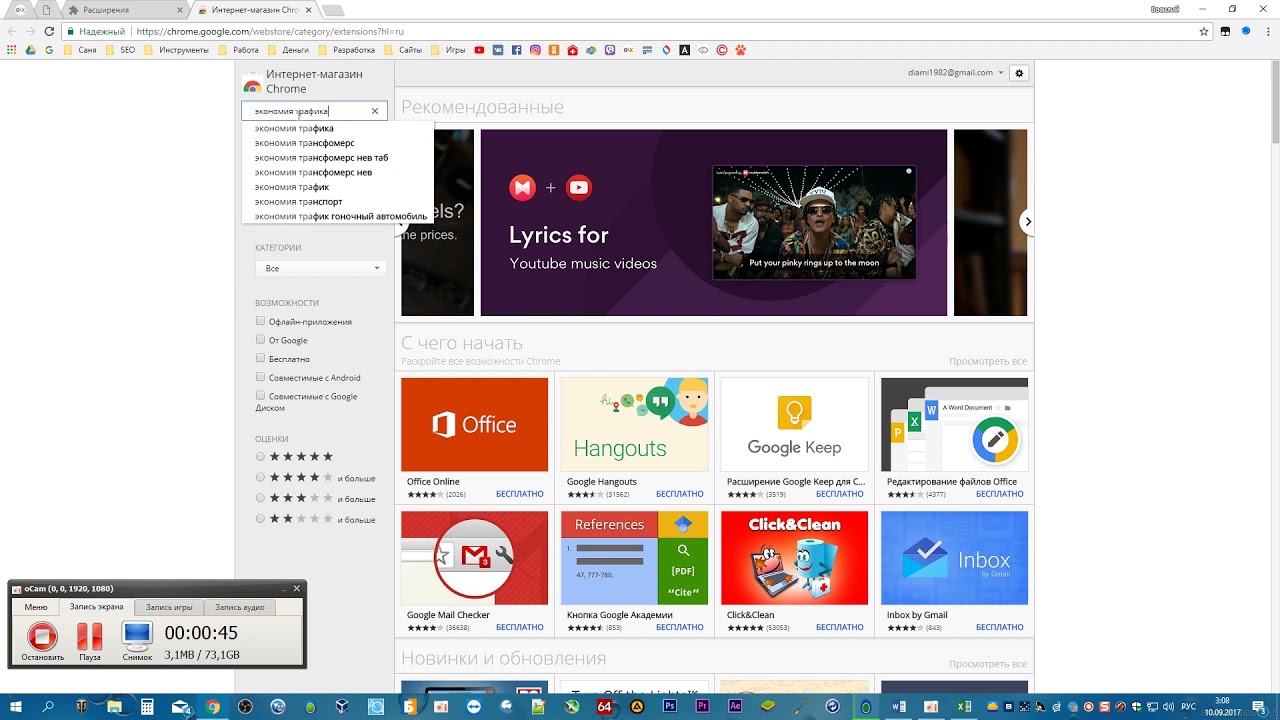Click the browser reload button
1280x720 pixels.
(51, 31)
